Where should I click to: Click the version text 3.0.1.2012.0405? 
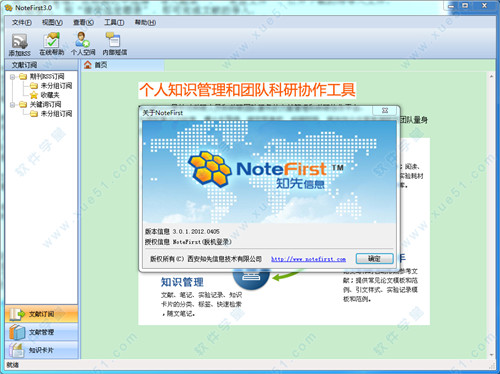(x=196, y=231)
